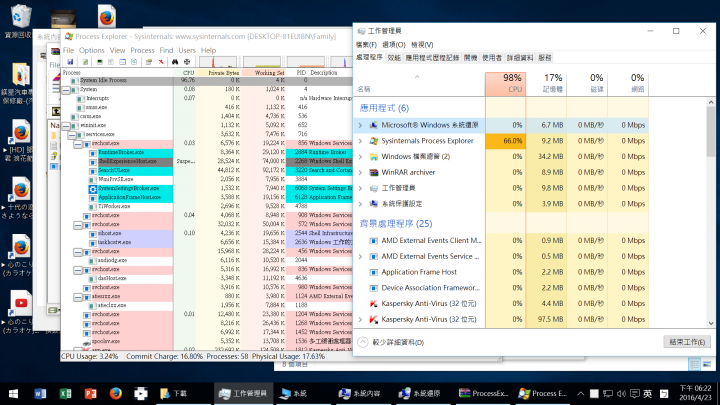Open the 檢視(V) menu in Task Manager
This screenshot has width=720, height=405.
point(422,45)
